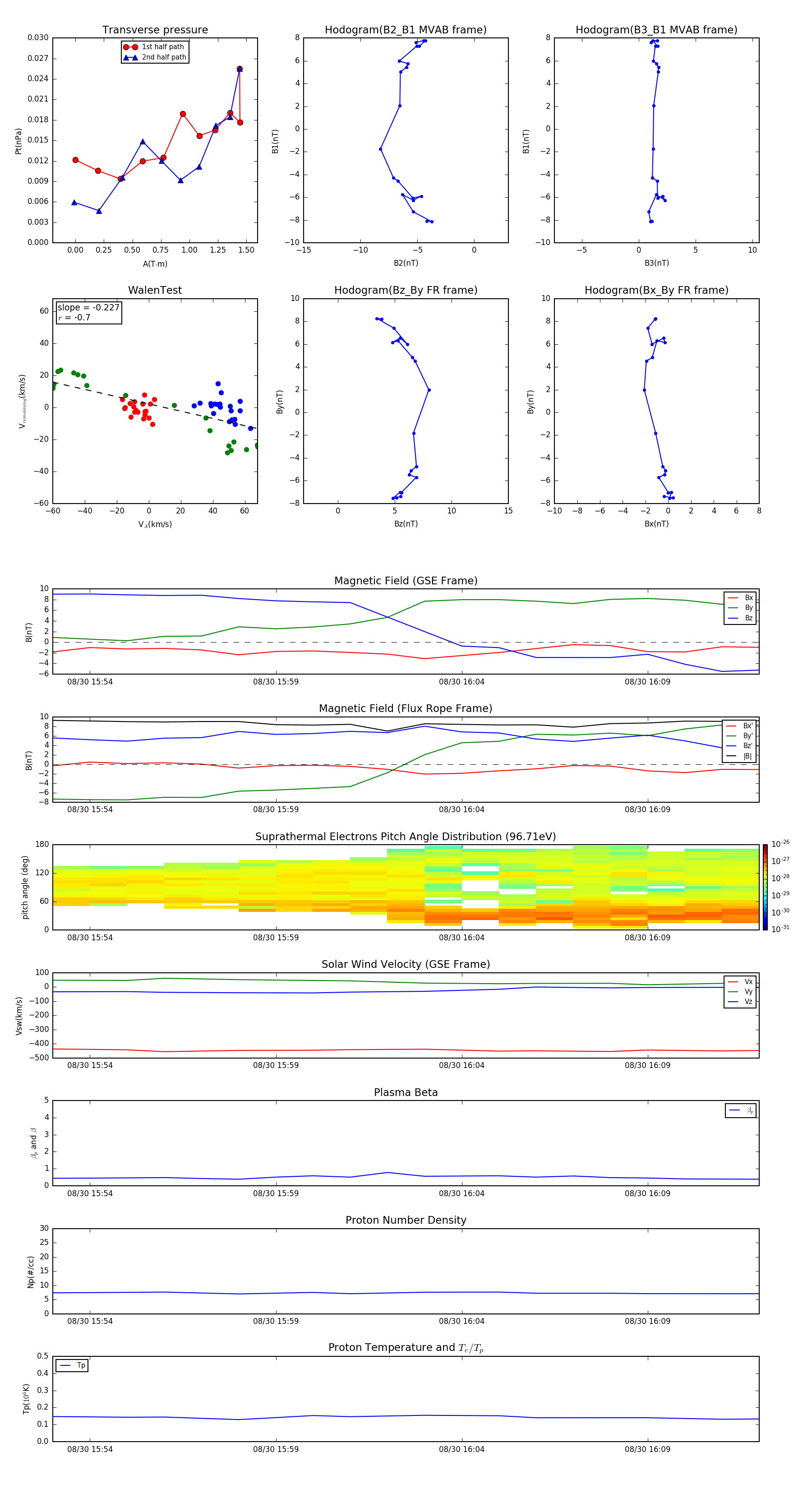Click 'B3(nT)' x-axis label

656,263
